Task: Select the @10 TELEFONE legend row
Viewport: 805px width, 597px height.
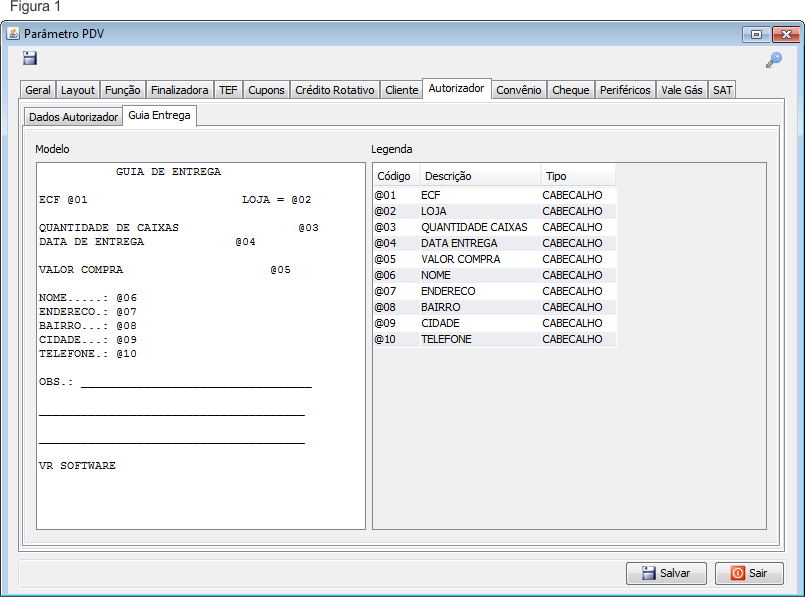Action: pyautogui.click(x=494, y=339)
